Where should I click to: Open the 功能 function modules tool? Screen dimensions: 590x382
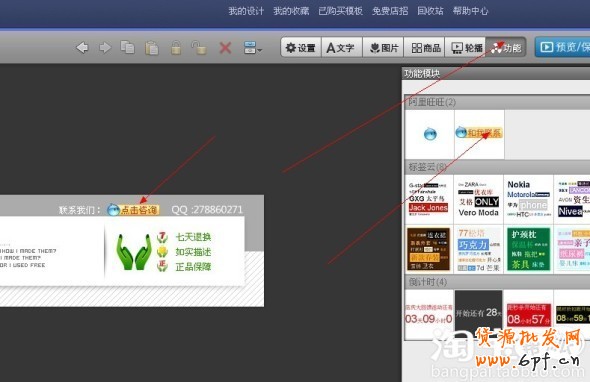[x=506, y=47]
